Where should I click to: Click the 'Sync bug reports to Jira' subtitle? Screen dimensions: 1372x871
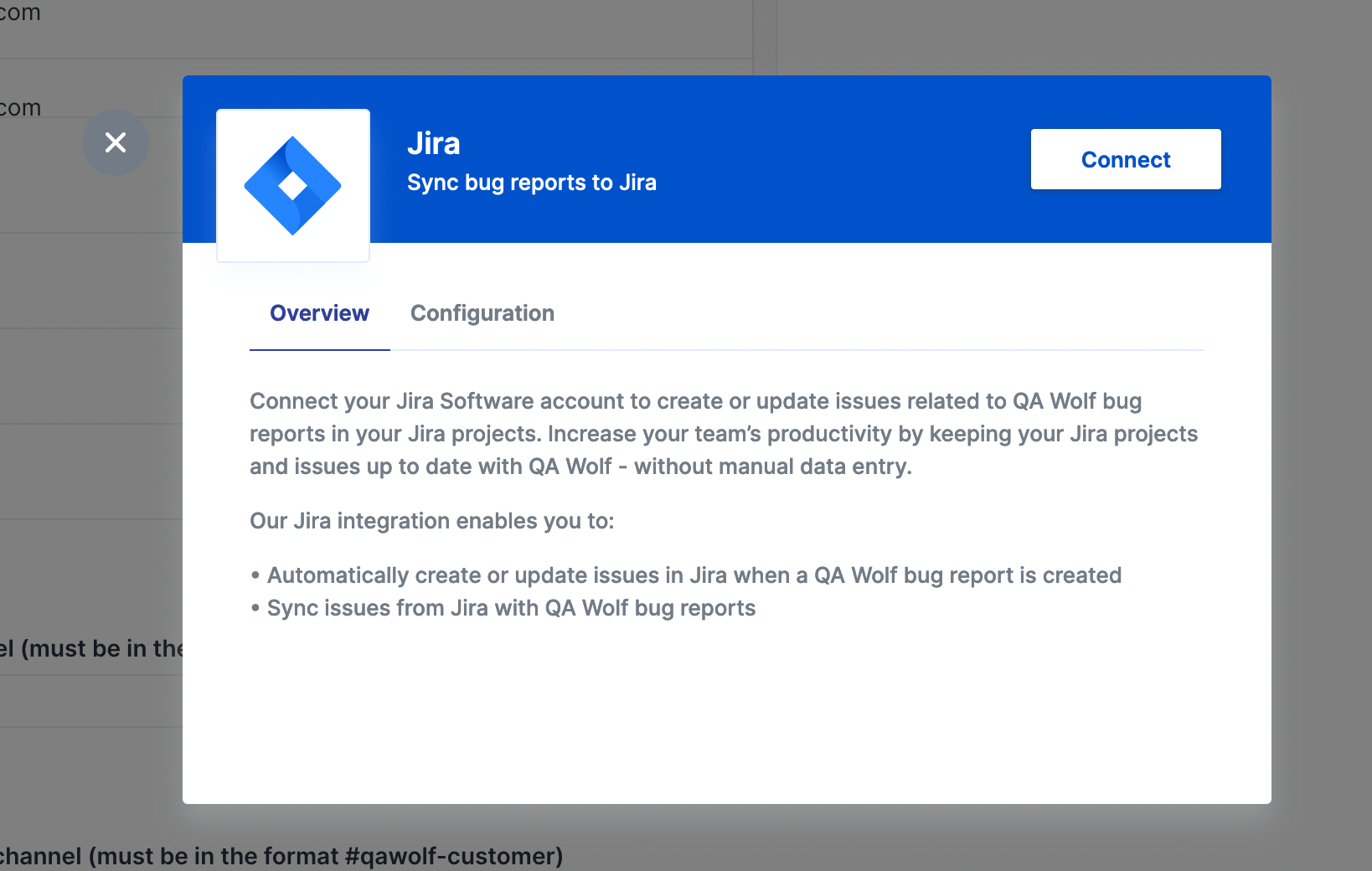click(532, 183)
